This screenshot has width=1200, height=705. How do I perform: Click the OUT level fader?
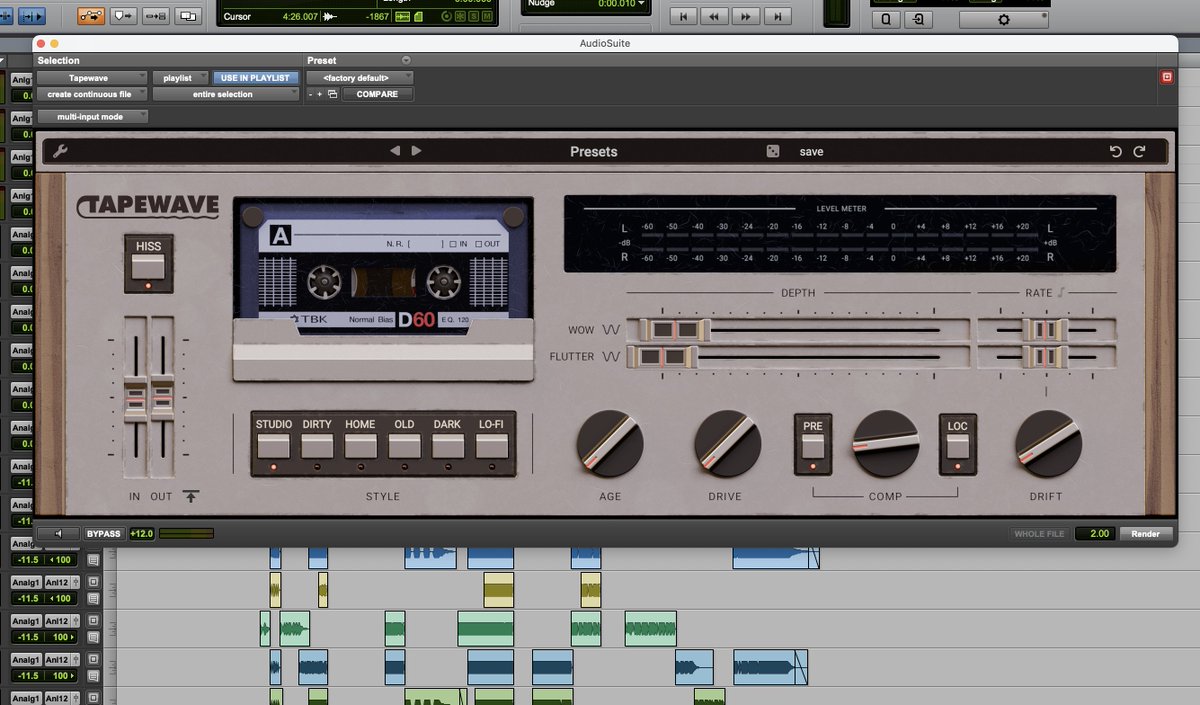(x=161, y=397)
